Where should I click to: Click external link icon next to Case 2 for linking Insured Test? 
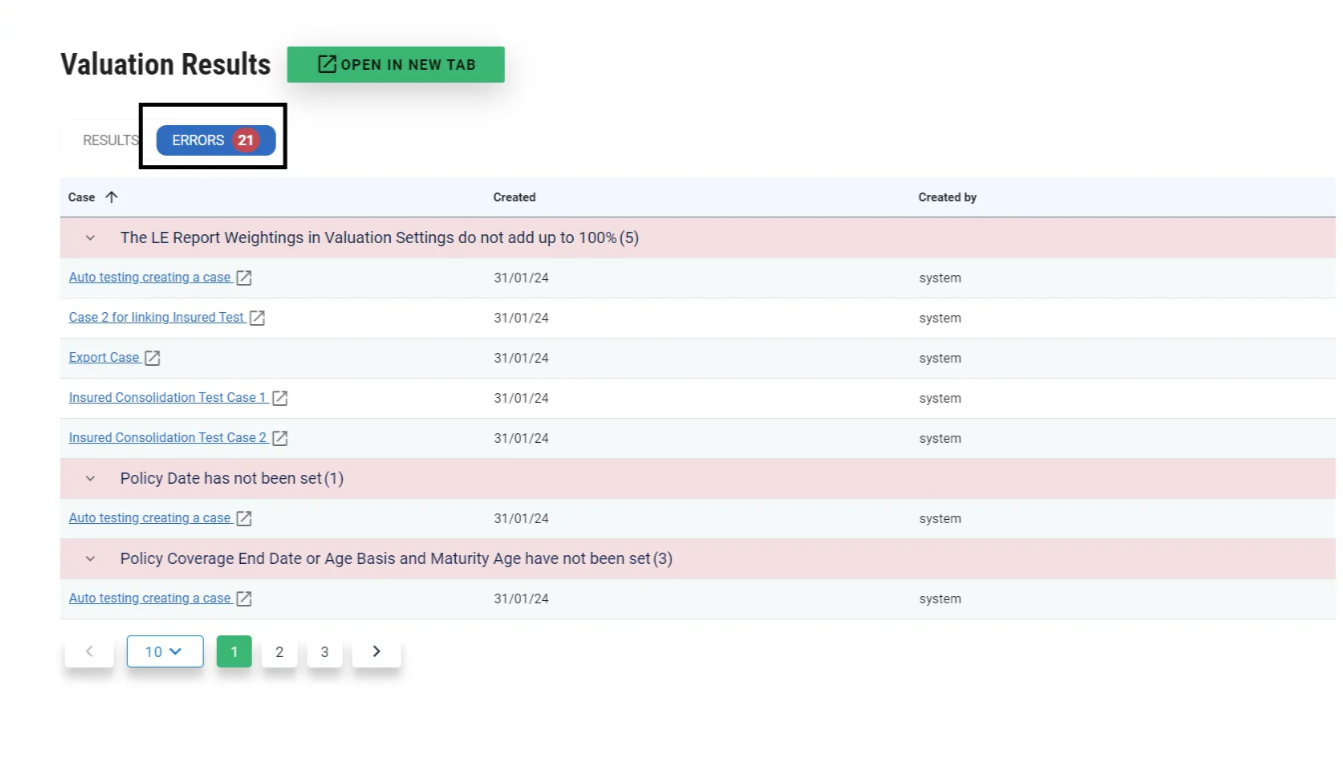pyautogui.click(x=257, y=318)
